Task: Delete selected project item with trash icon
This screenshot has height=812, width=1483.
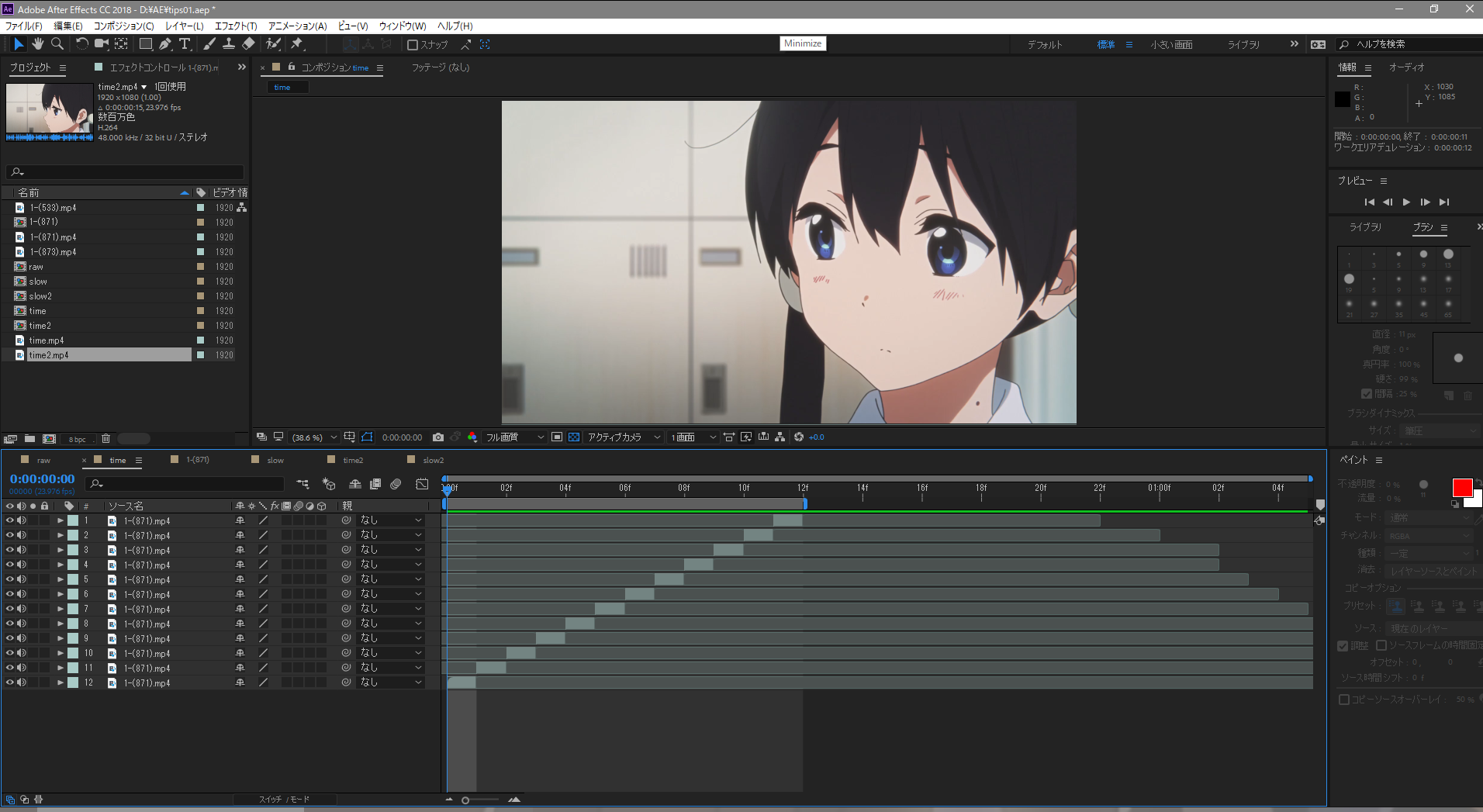Action: [106, 439]
